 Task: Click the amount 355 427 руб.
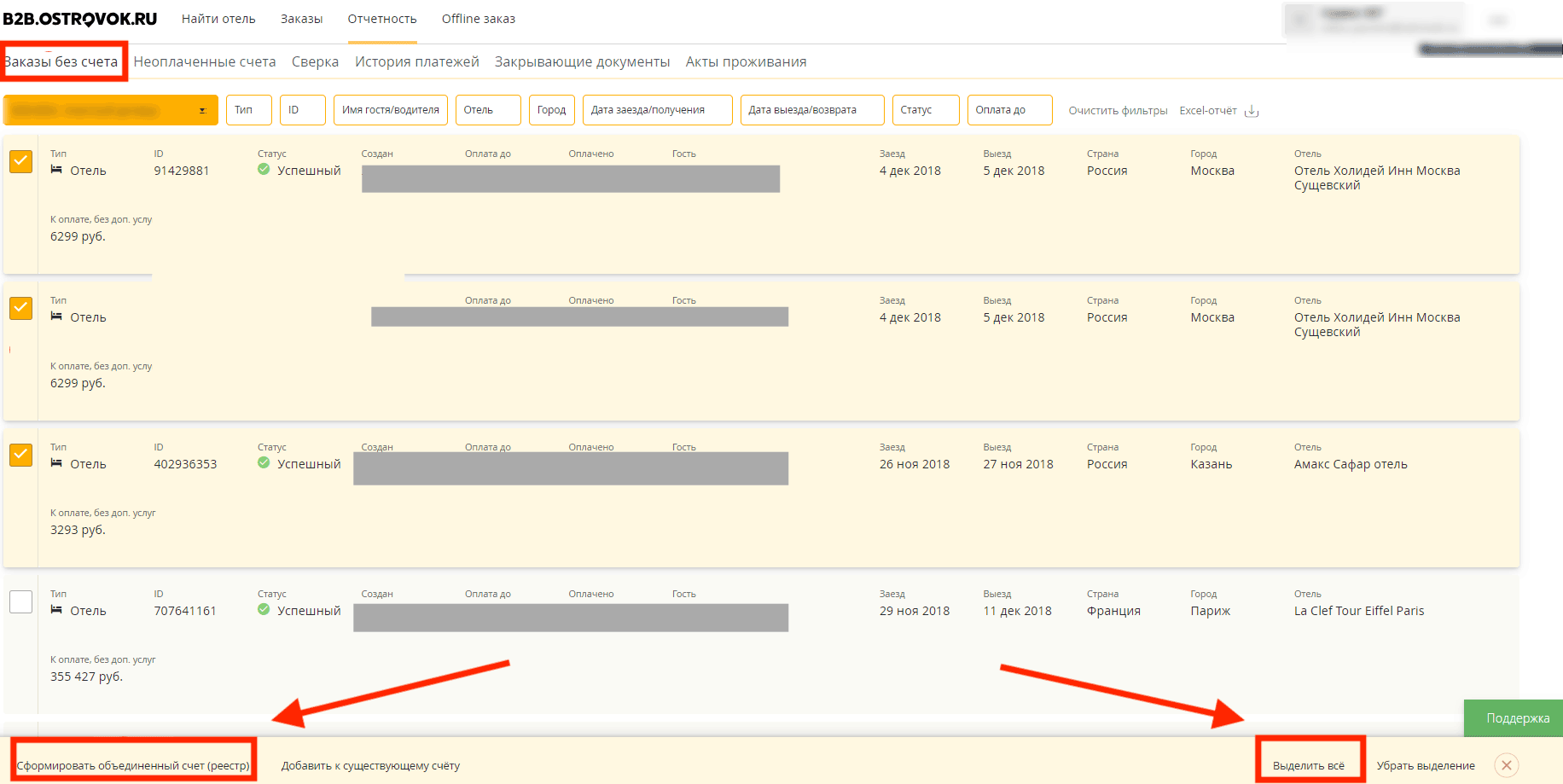pos(86,677)
